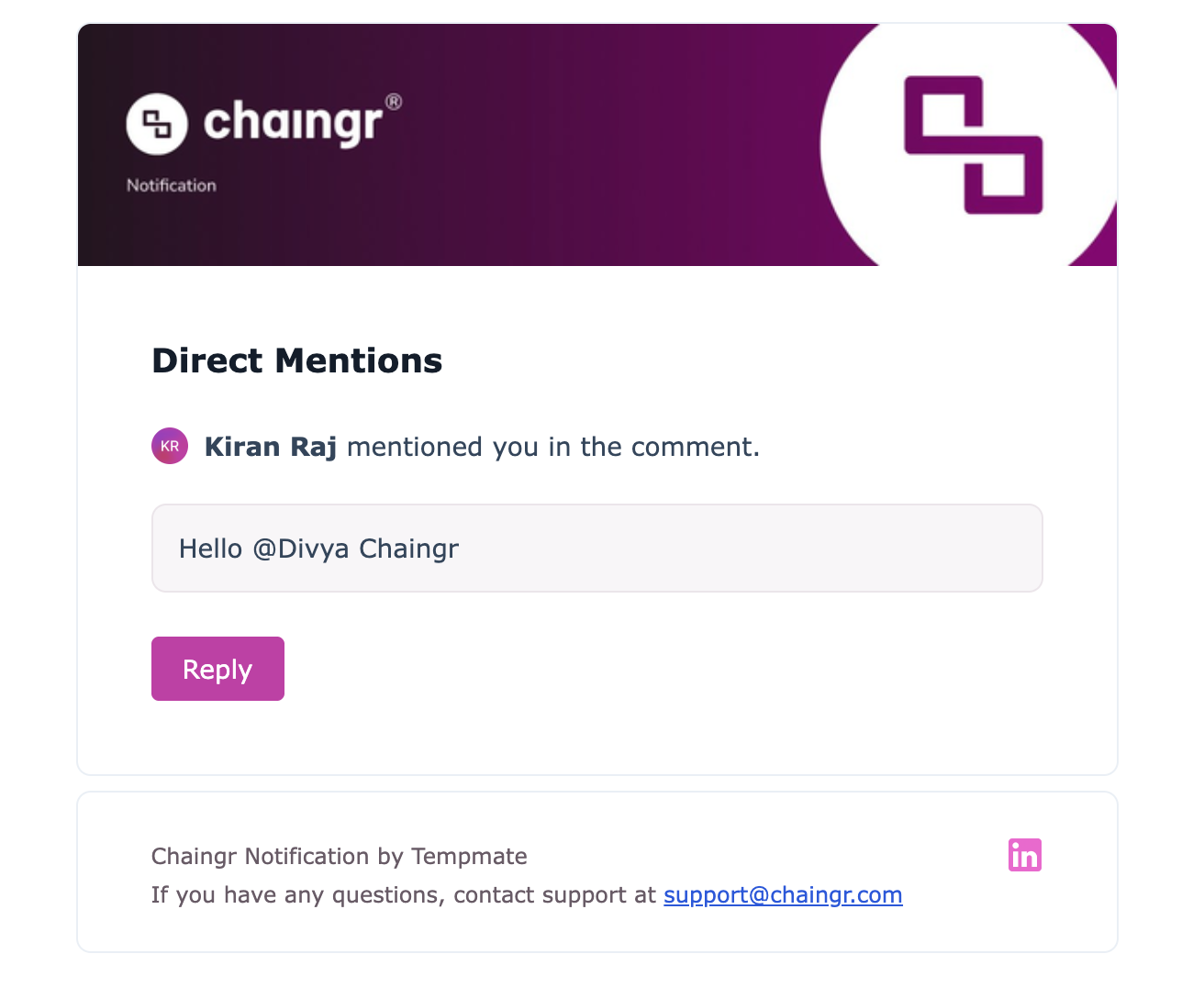
Task: Click the word Hello in the comment
Action: pyautogui.click(x=210, y=549)
